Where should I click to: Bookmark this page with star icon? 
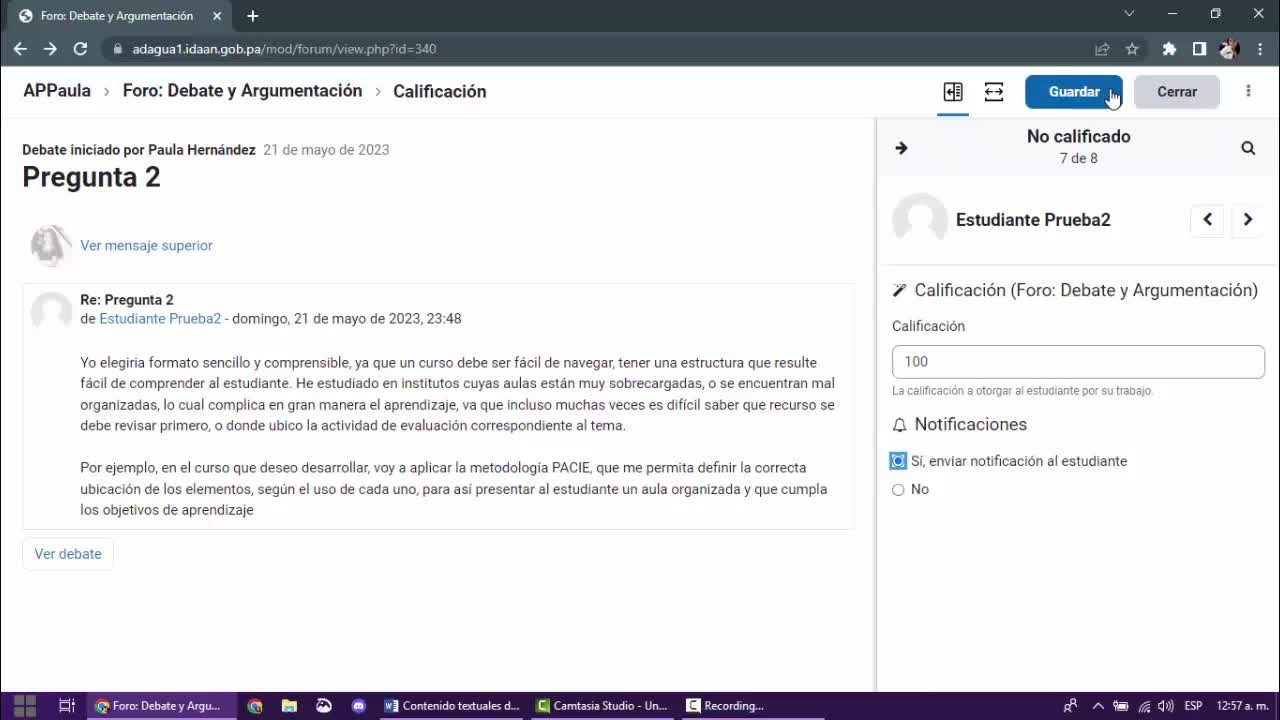[x=1132, y=49]
